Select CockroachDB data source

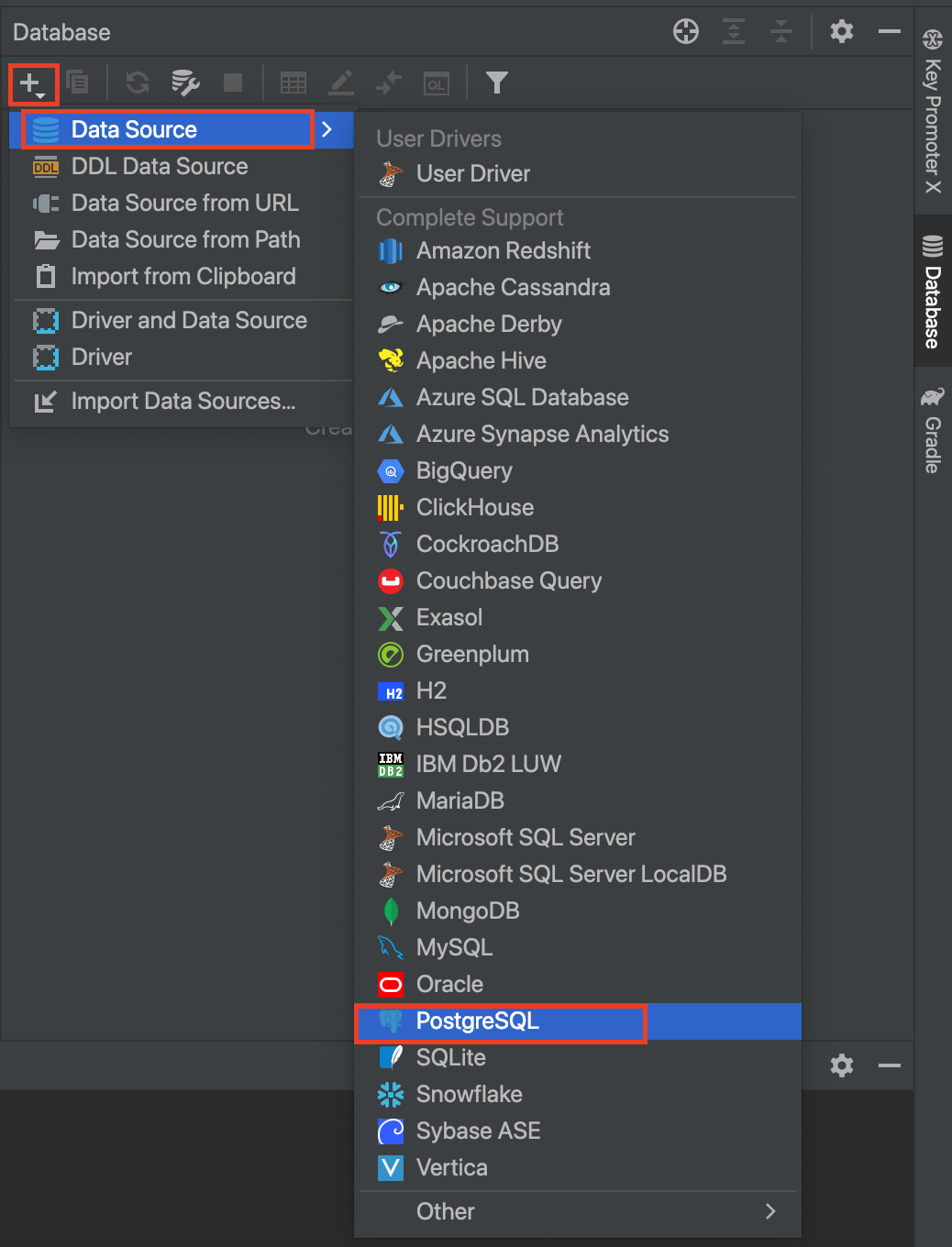(578, 544)
